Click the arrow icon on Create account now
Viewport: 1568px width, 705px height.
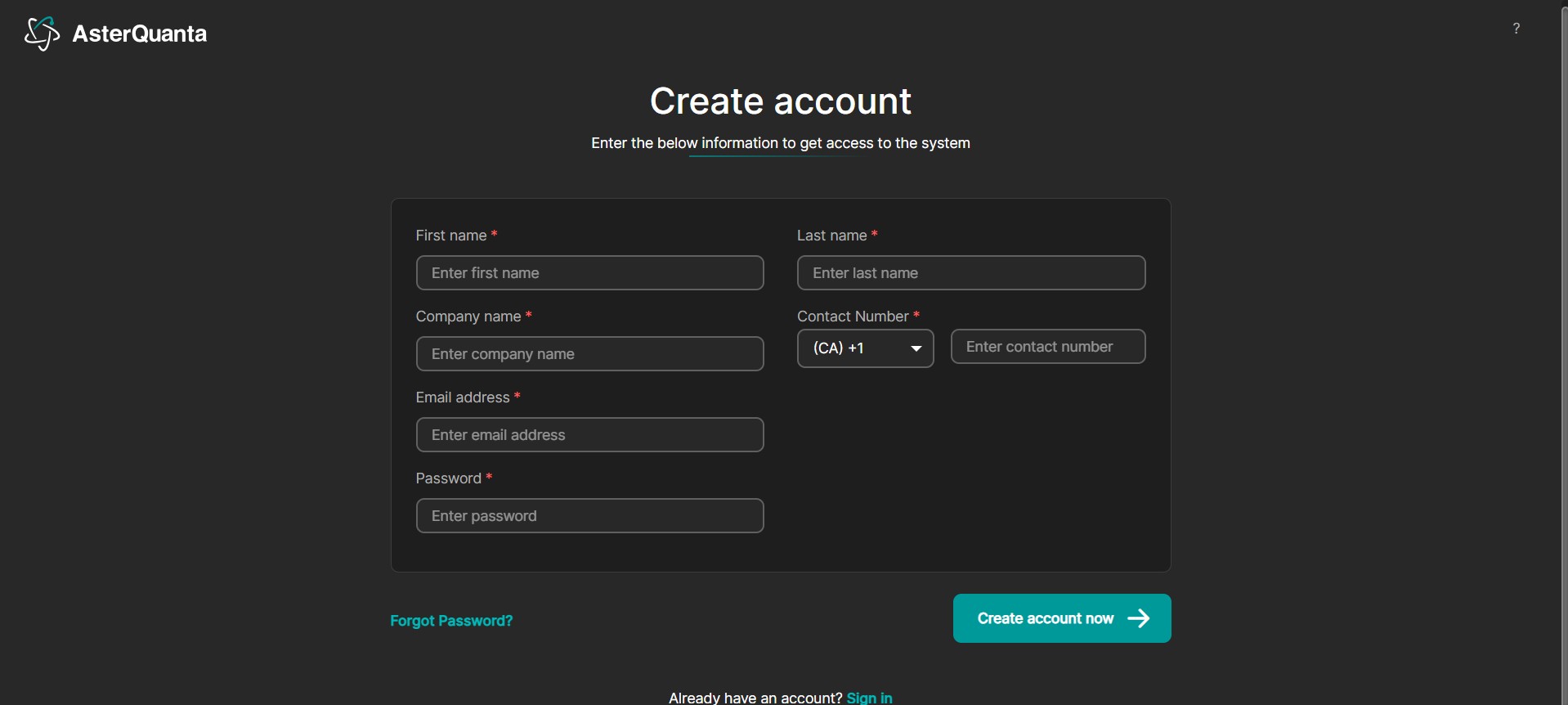(1139, 619)
